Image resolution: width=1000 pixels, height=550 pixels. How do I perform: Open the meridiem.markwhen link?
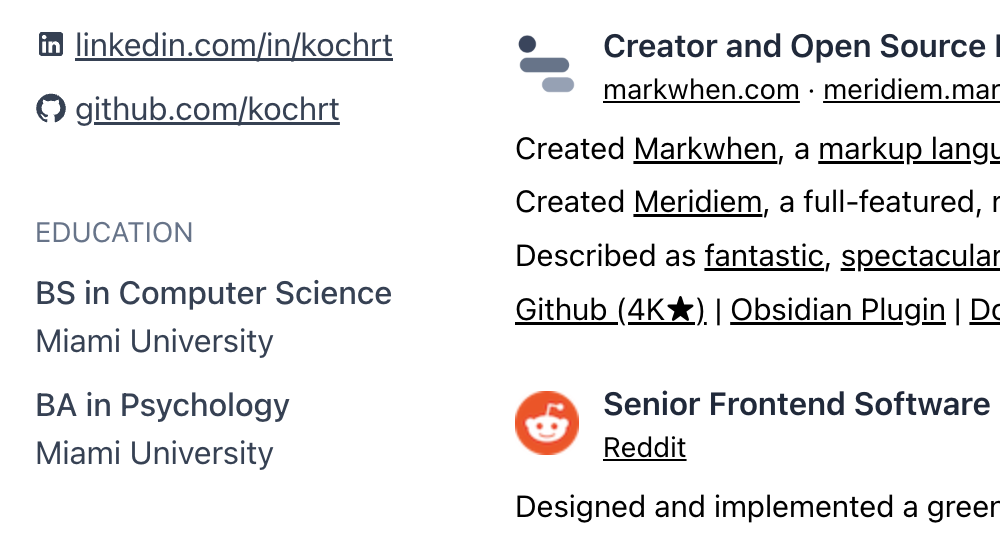pyautogui.click(x=910, y=90)
